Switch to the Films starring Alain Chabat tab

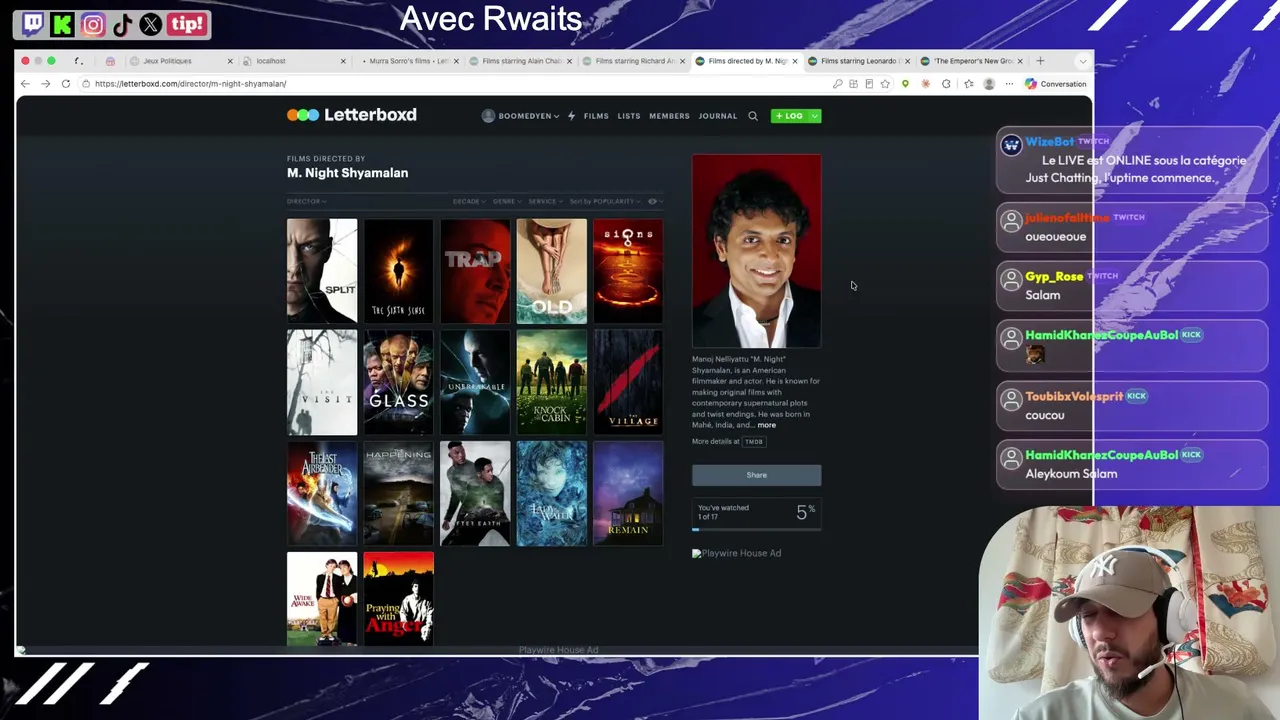point(521,61)
